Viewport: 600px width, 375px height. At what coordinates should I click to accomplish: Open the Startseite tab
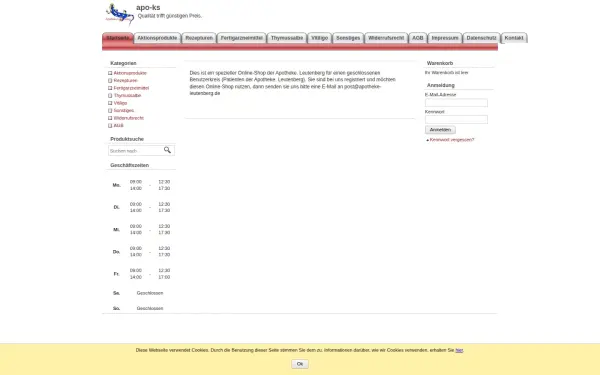point(118,38)
